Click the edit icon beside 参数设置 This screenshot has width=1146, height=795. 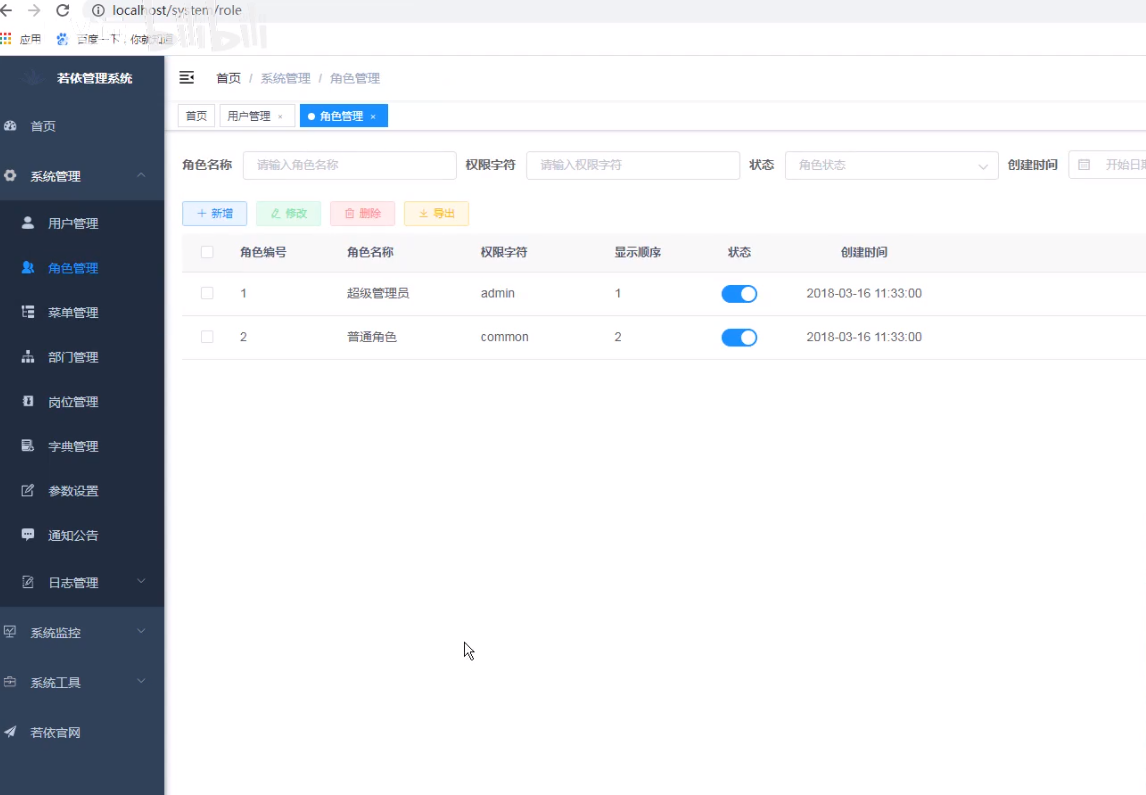point(28,490)
